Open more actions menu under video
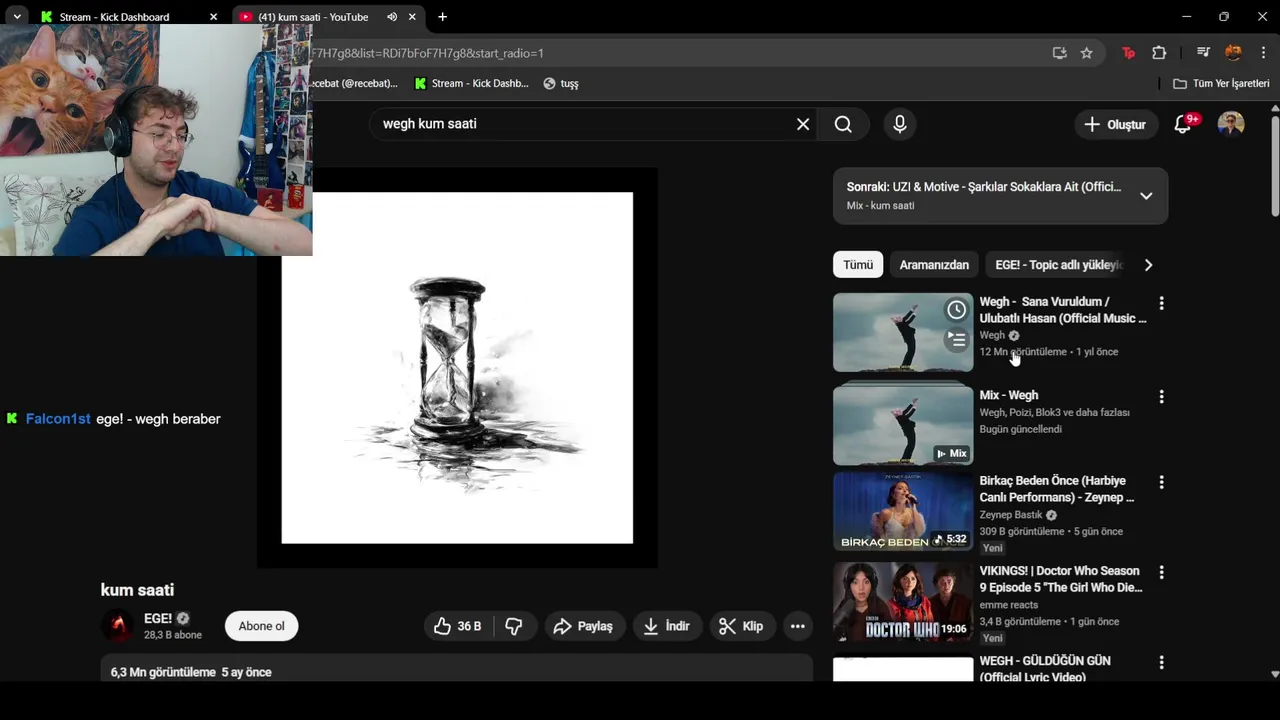The width and height of the screenshot is (1280, 720). 797,626
